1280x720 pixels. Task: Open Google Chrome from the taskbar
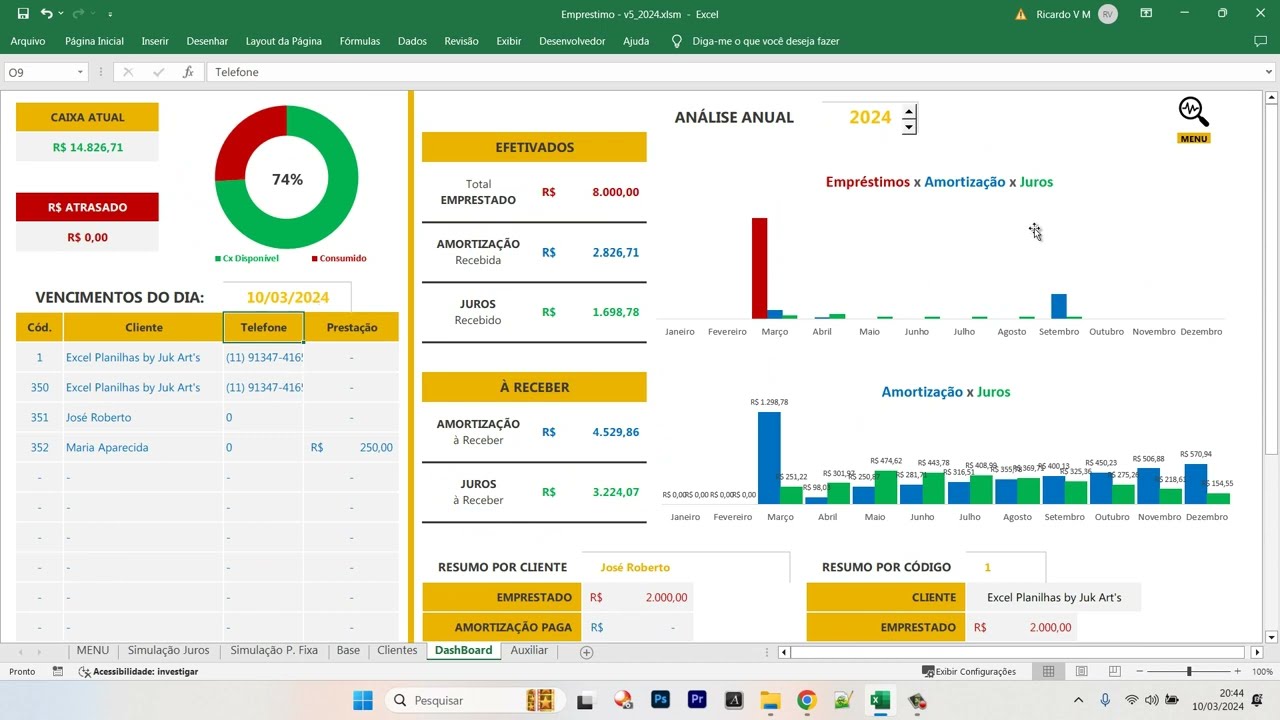[807, 700]
